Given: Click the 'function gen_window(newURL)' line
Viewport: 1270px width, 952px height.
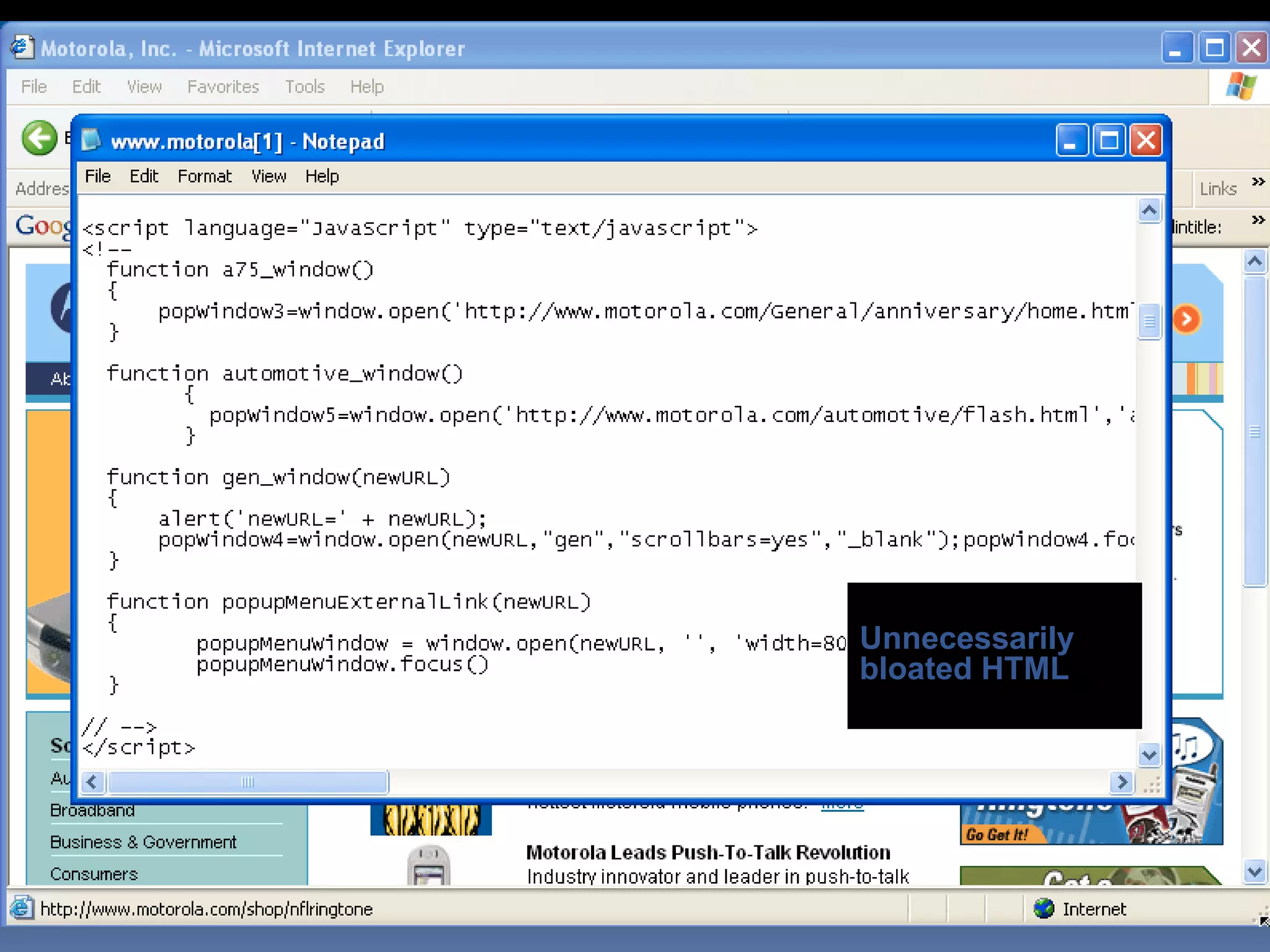Looking at the screenshot, I should coord(278,478).
